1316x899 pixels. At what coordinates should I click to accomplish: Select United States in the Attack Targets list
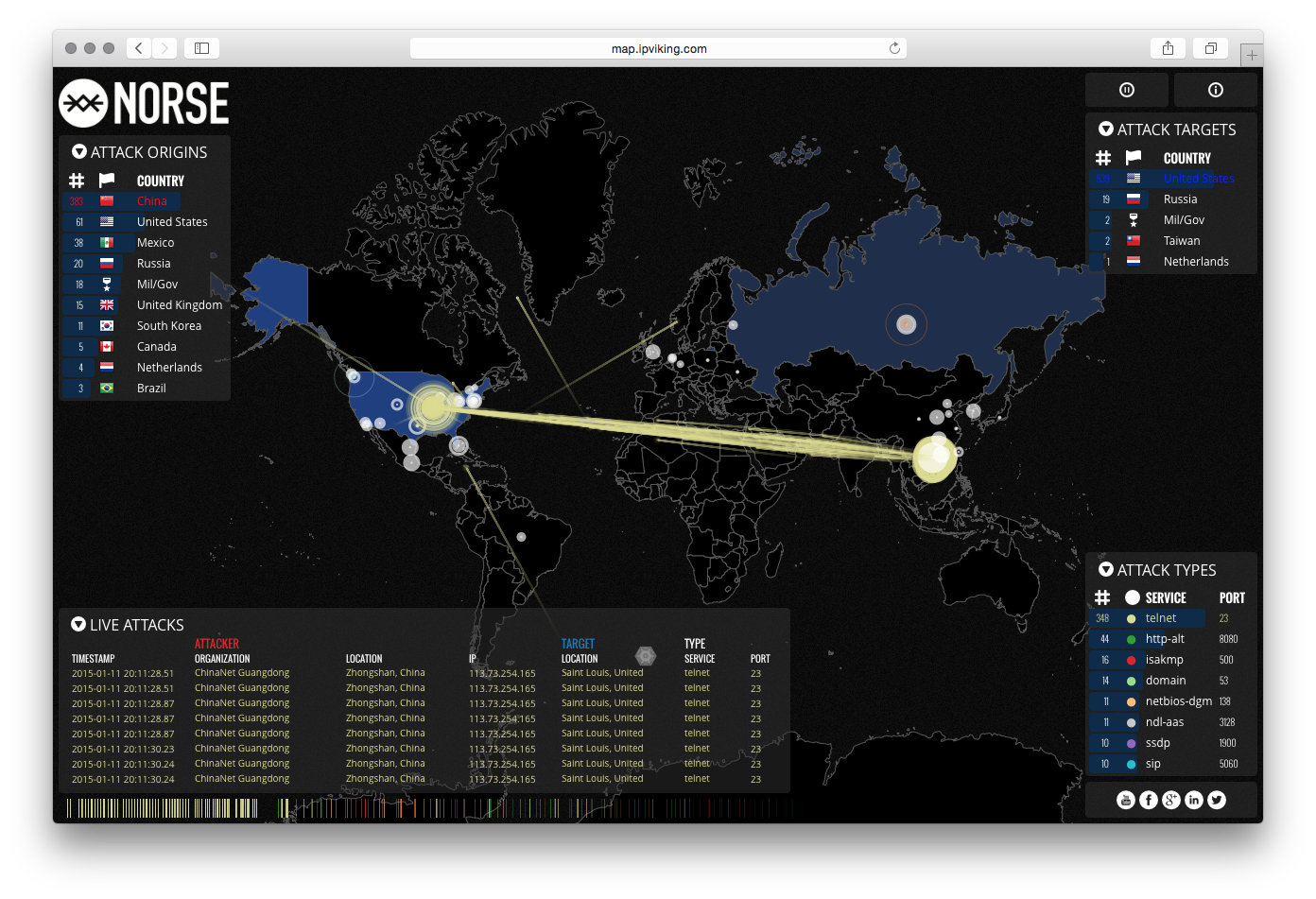[1201, 178]
